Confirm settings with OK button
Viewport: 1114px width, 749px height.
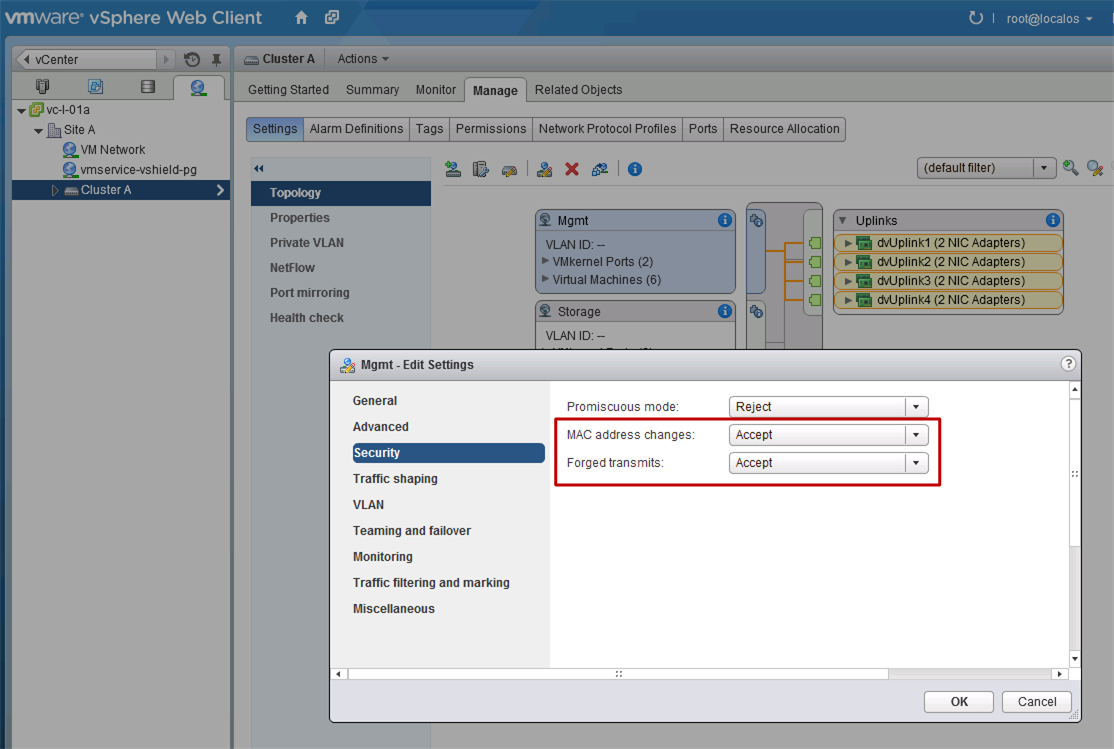tap(959, 701)
